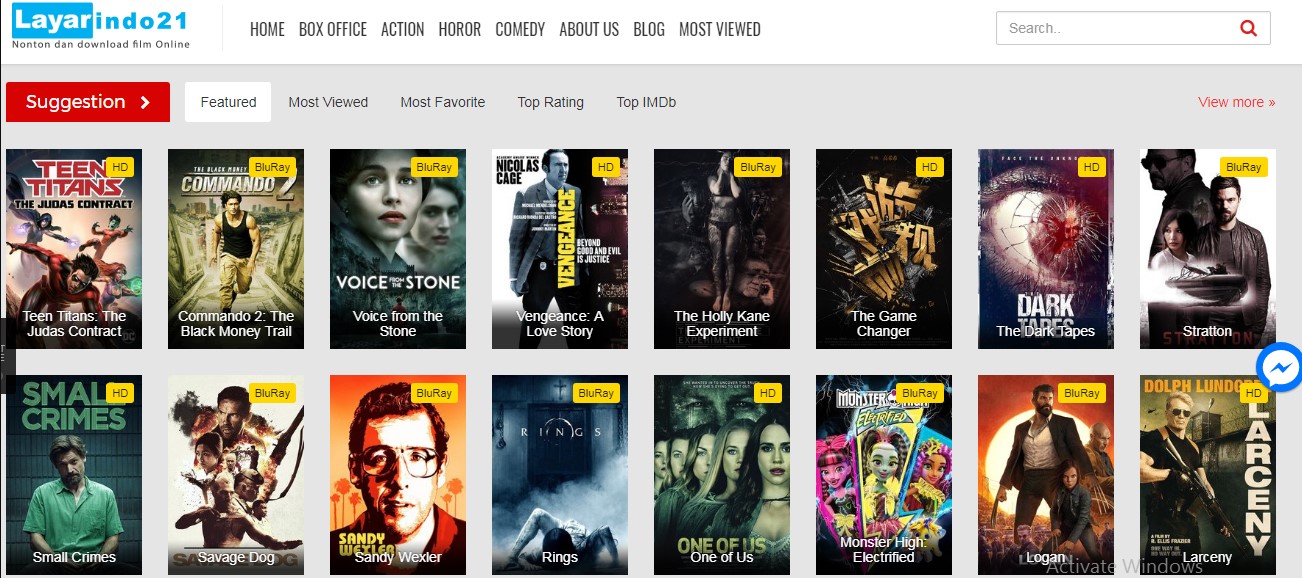
Task: Click the BluRay badge on Sandy Wexler
Action: (434, 393)
